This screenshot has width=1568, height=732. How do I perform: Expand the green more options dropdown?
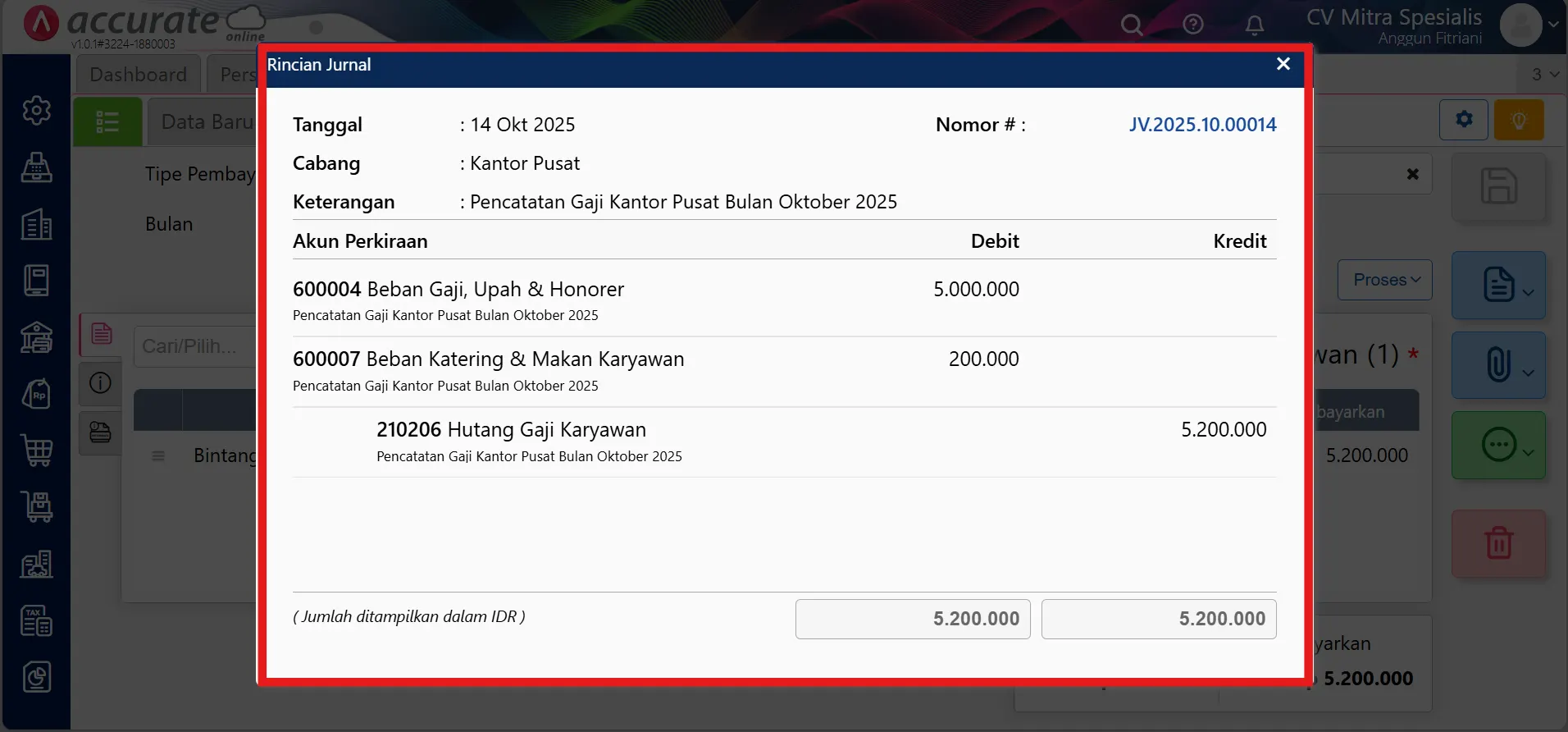(1498, 446)
